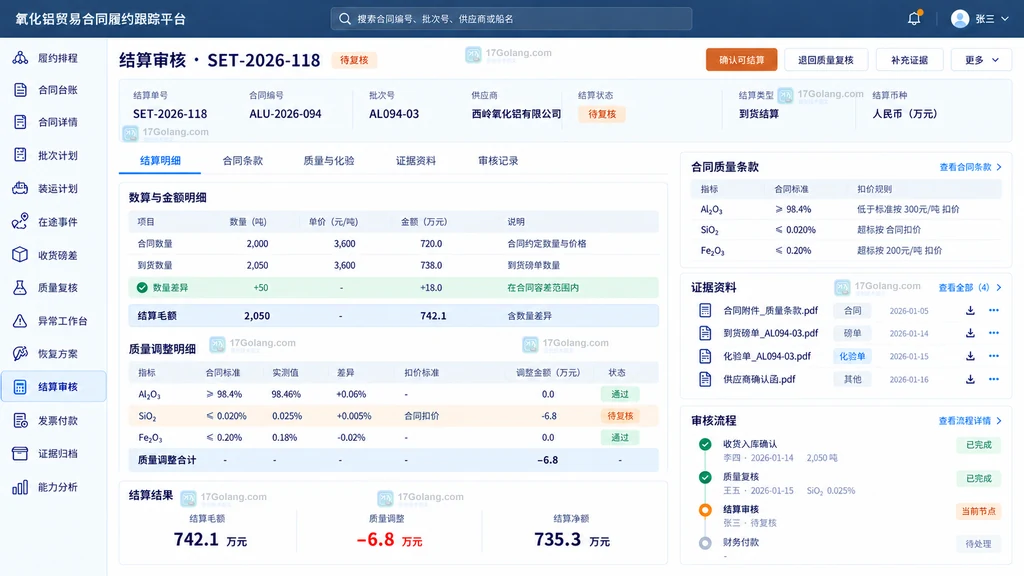
Task: Download 到货磅单_AL094-03.pdf
Action: click(970, 333)
